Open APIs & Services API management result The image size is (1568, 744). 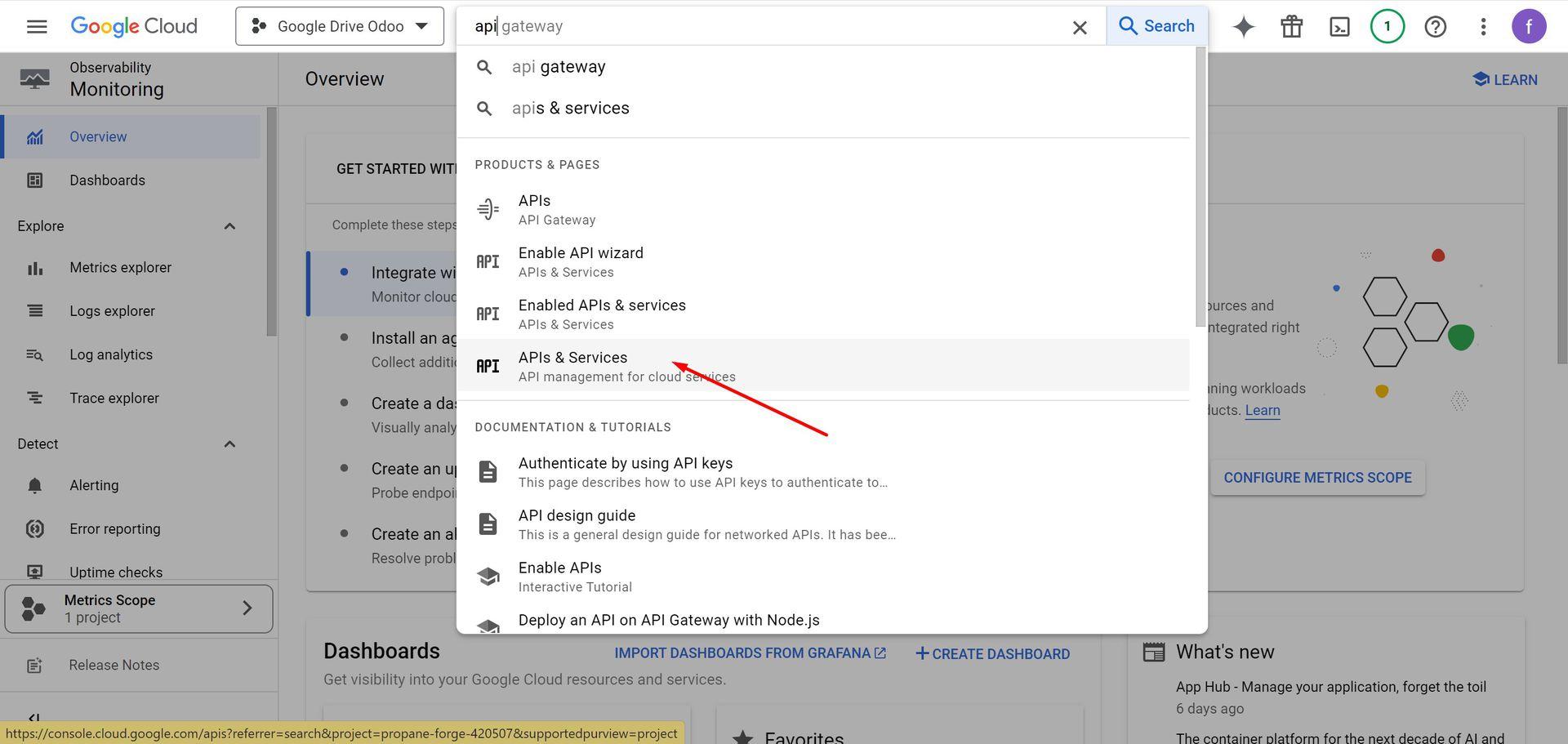coord(822,366)
